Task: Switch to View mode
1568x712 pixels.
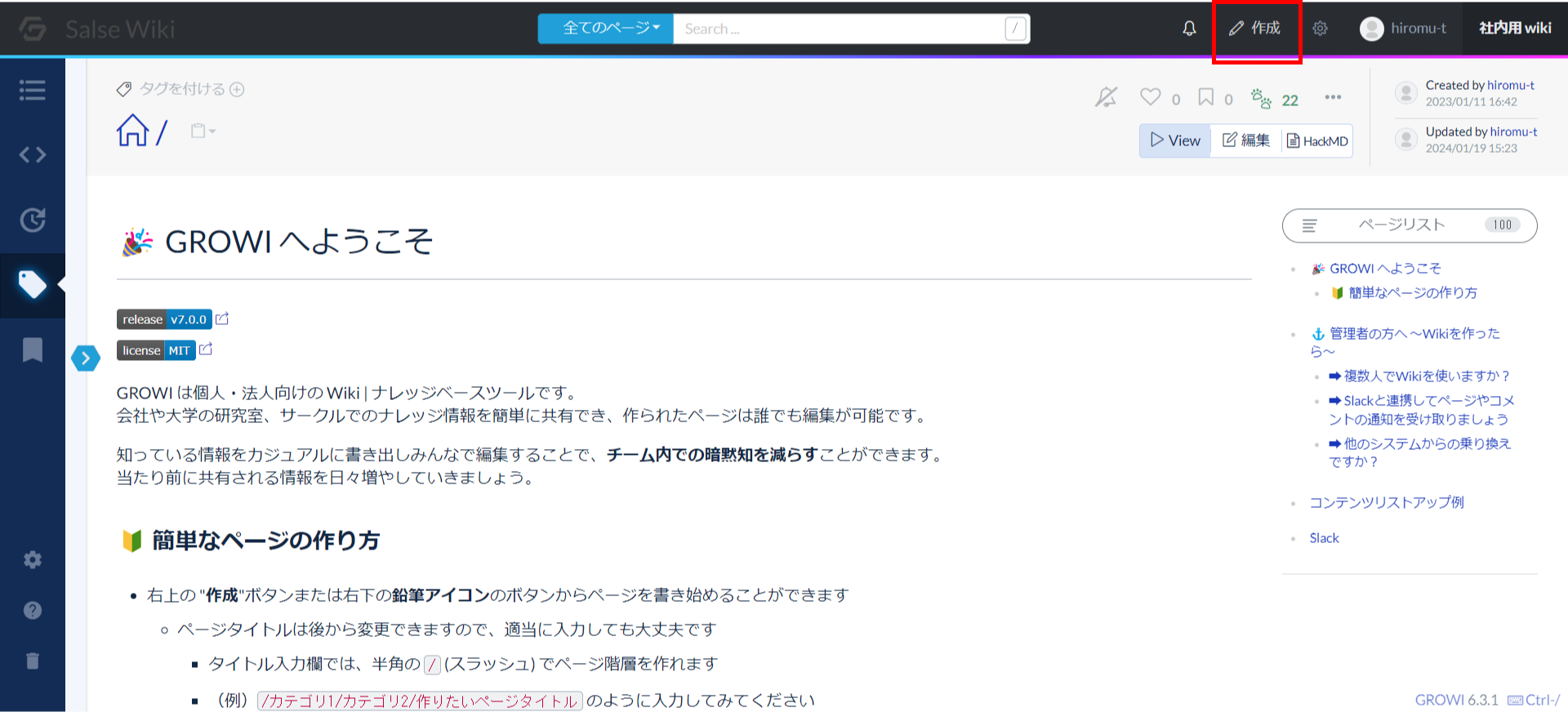Action: (x=1175, y=140)
